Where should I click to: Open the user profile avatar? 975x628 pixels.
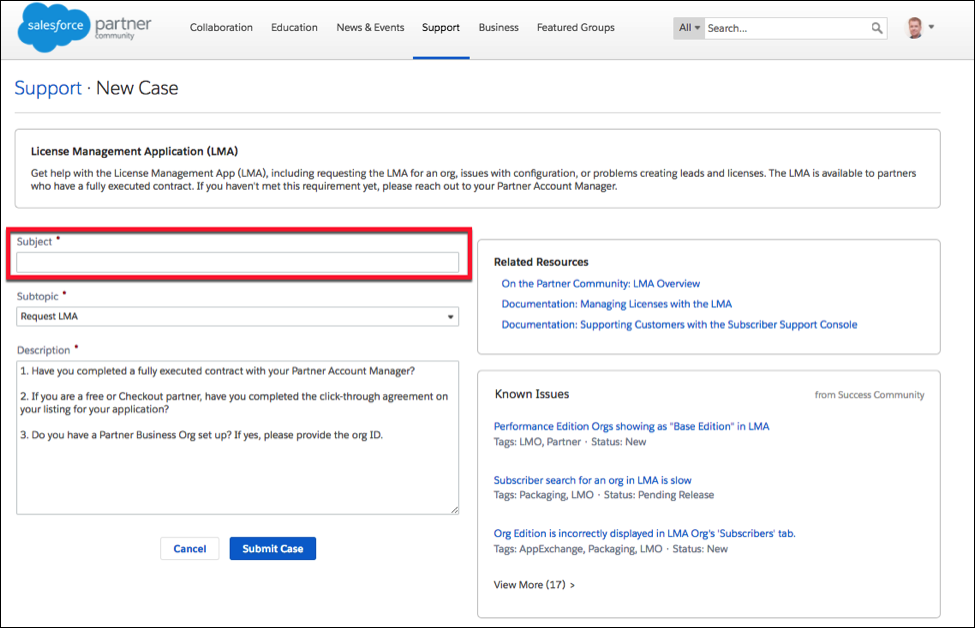[914, 27]
